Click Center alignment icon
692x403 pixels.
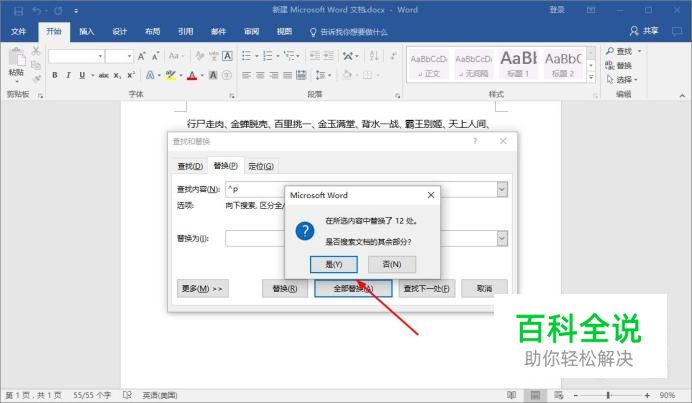coord(260,75)
